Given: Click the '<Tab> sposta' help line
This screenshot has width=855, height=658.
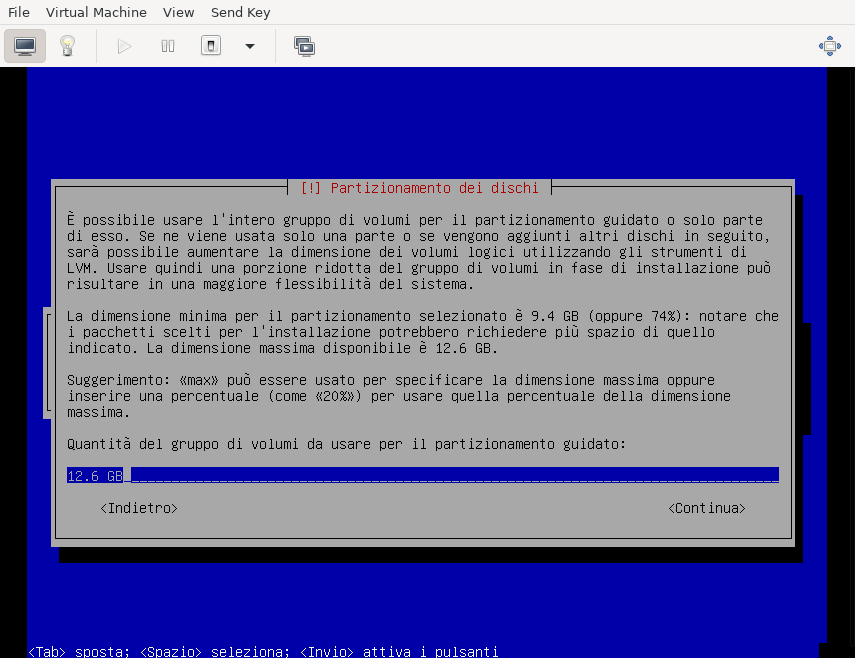Looking at the screenshot, I should coord(263,651).
